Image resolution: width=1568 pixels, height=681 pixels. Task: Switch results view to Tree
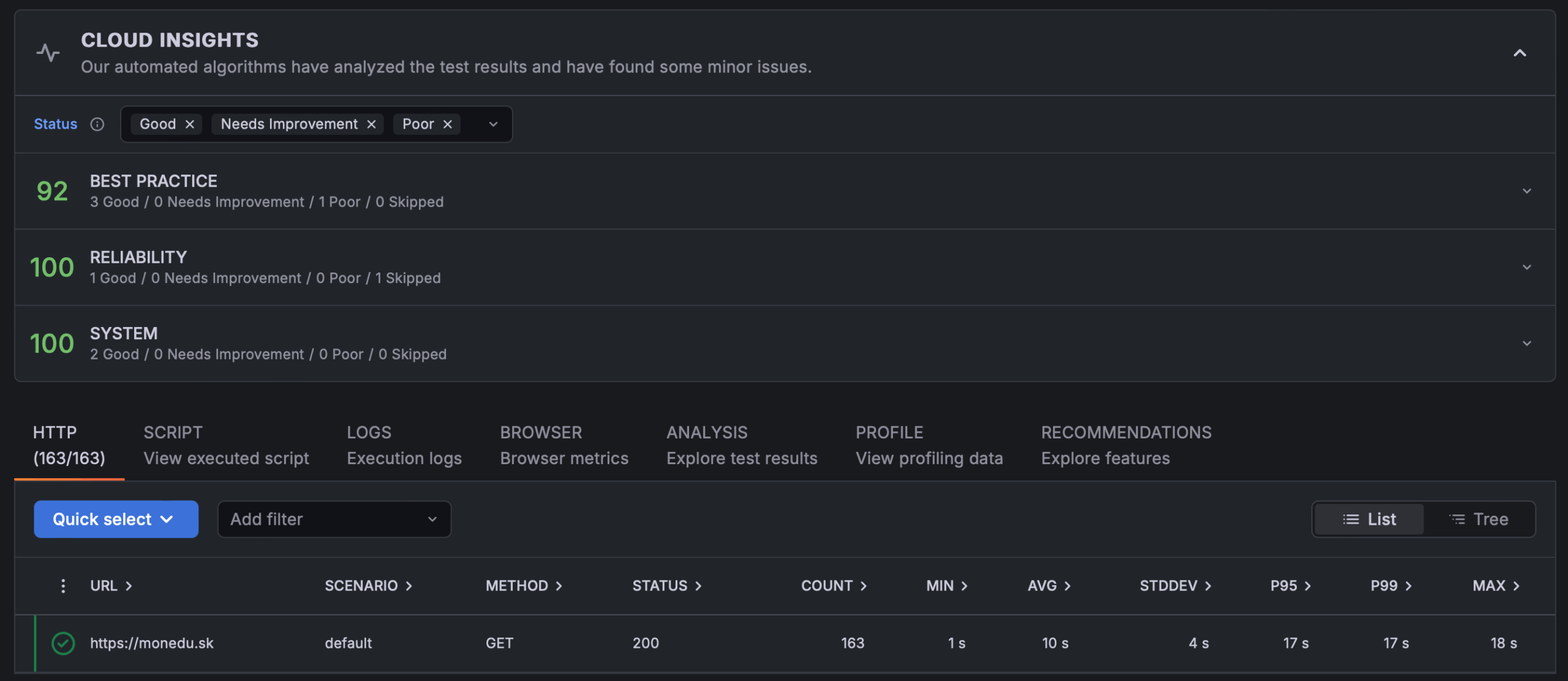point(1480,519)
